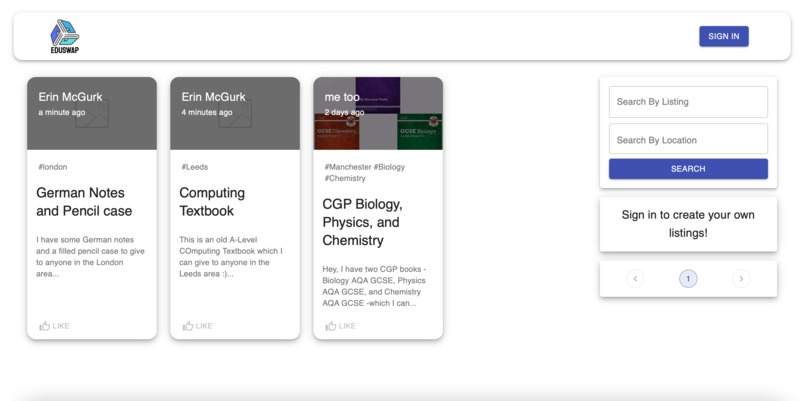Click the German notes description text

pos(90,257)
